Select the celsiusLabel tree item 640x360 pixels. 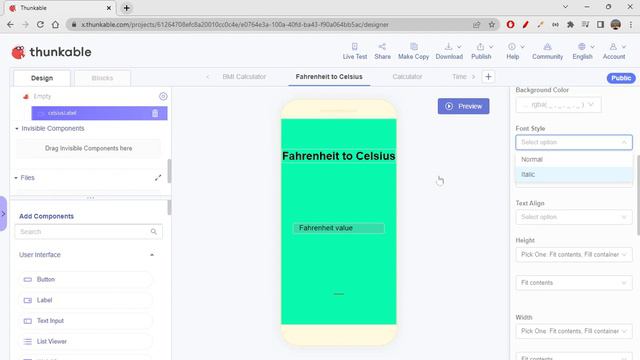click(x=99, y=113)
